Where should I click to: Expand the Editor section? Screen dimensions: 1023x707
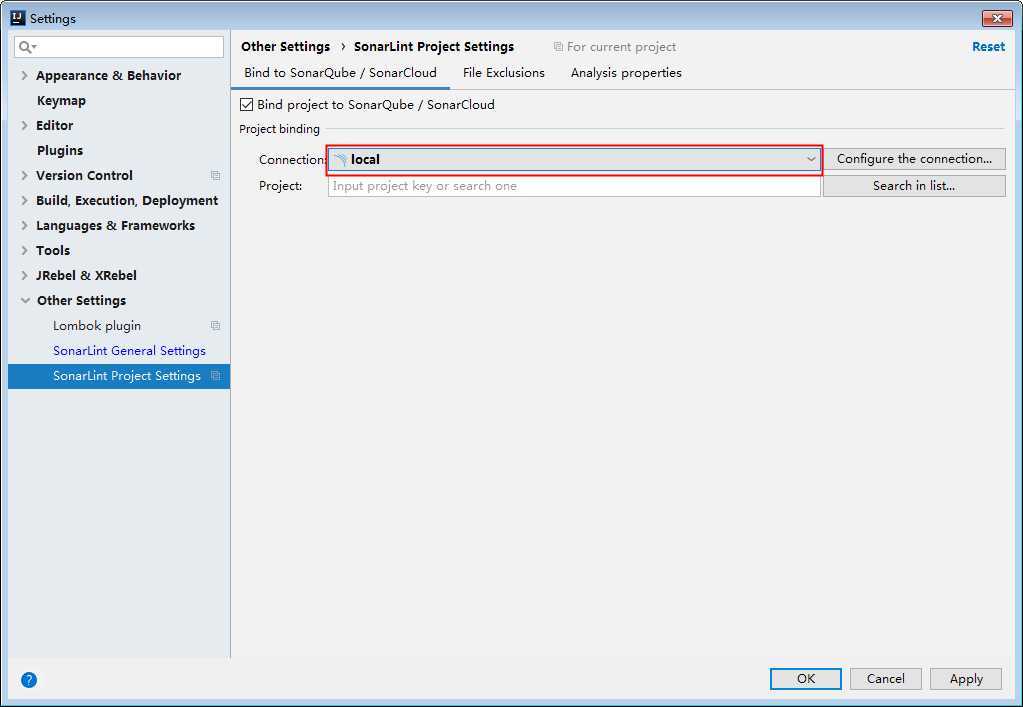pos(25,125)
